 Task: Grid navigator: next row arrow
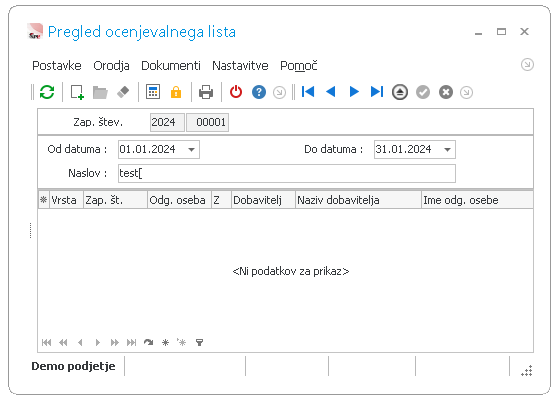tap(98, 342)
